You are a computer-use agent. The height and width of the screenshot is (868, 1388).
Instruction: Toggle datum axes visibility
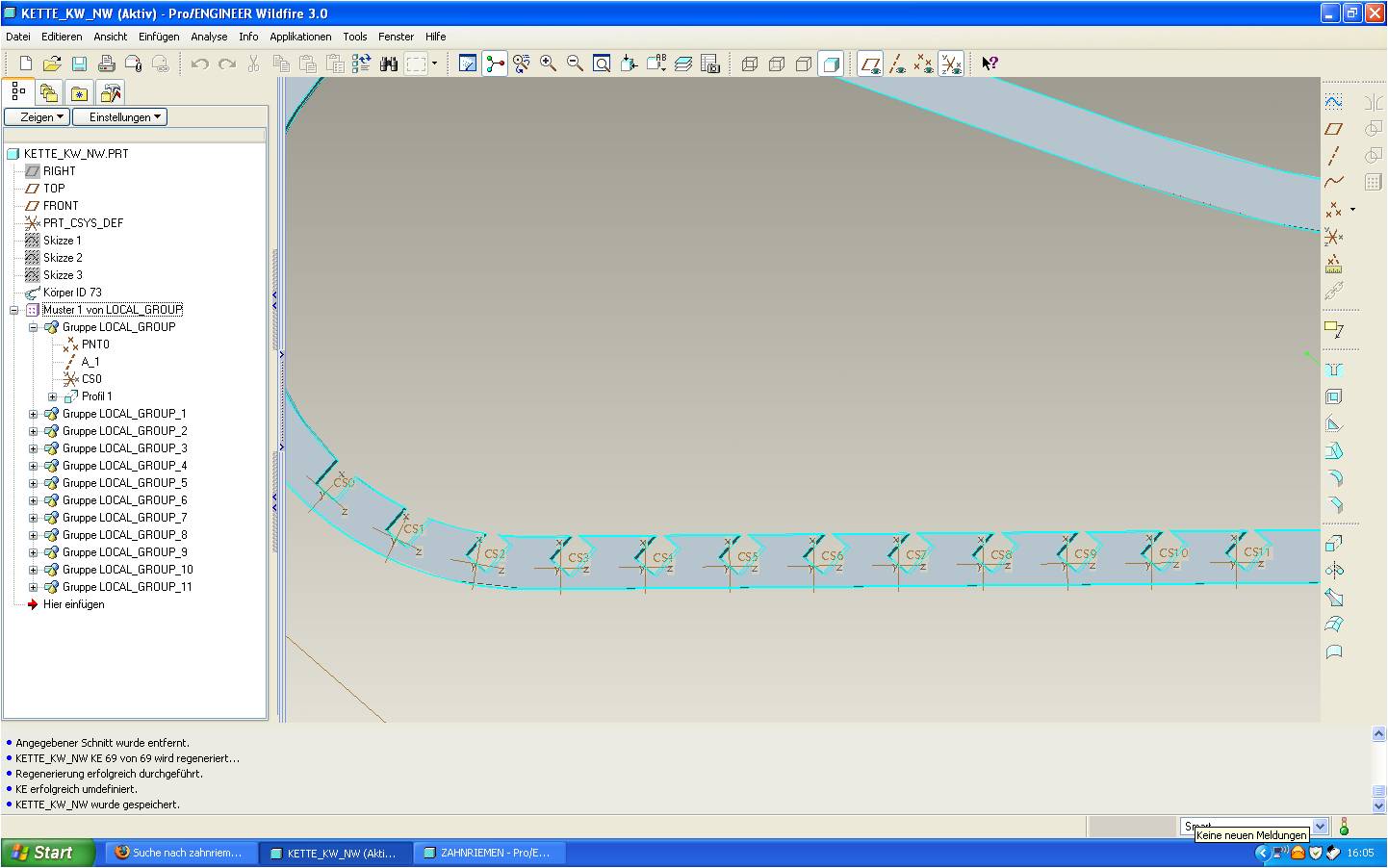tap(897, 64)
